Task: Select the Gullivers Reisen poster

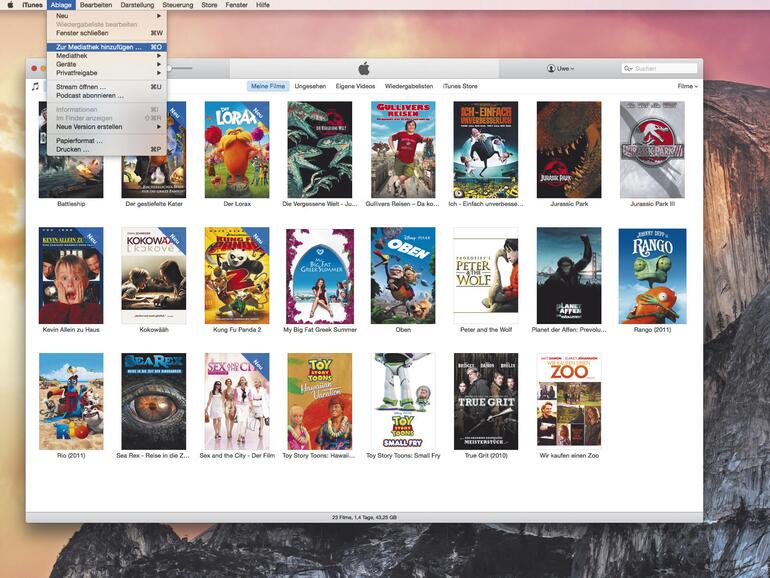Action: click(x=403, y=150)
